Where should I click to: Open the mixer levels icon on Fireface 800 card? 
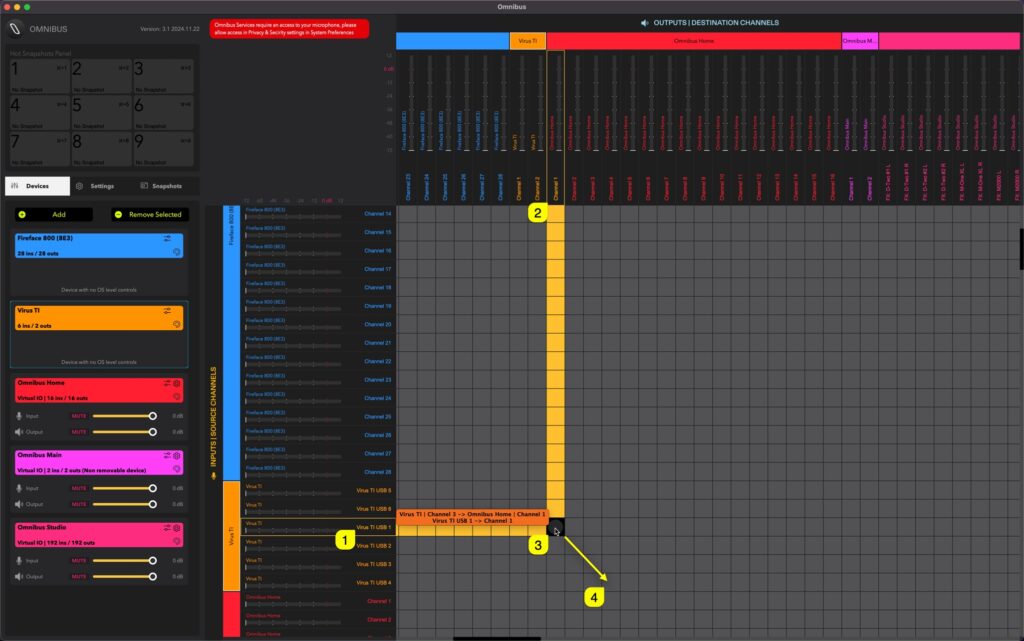[x=167, y=238]
